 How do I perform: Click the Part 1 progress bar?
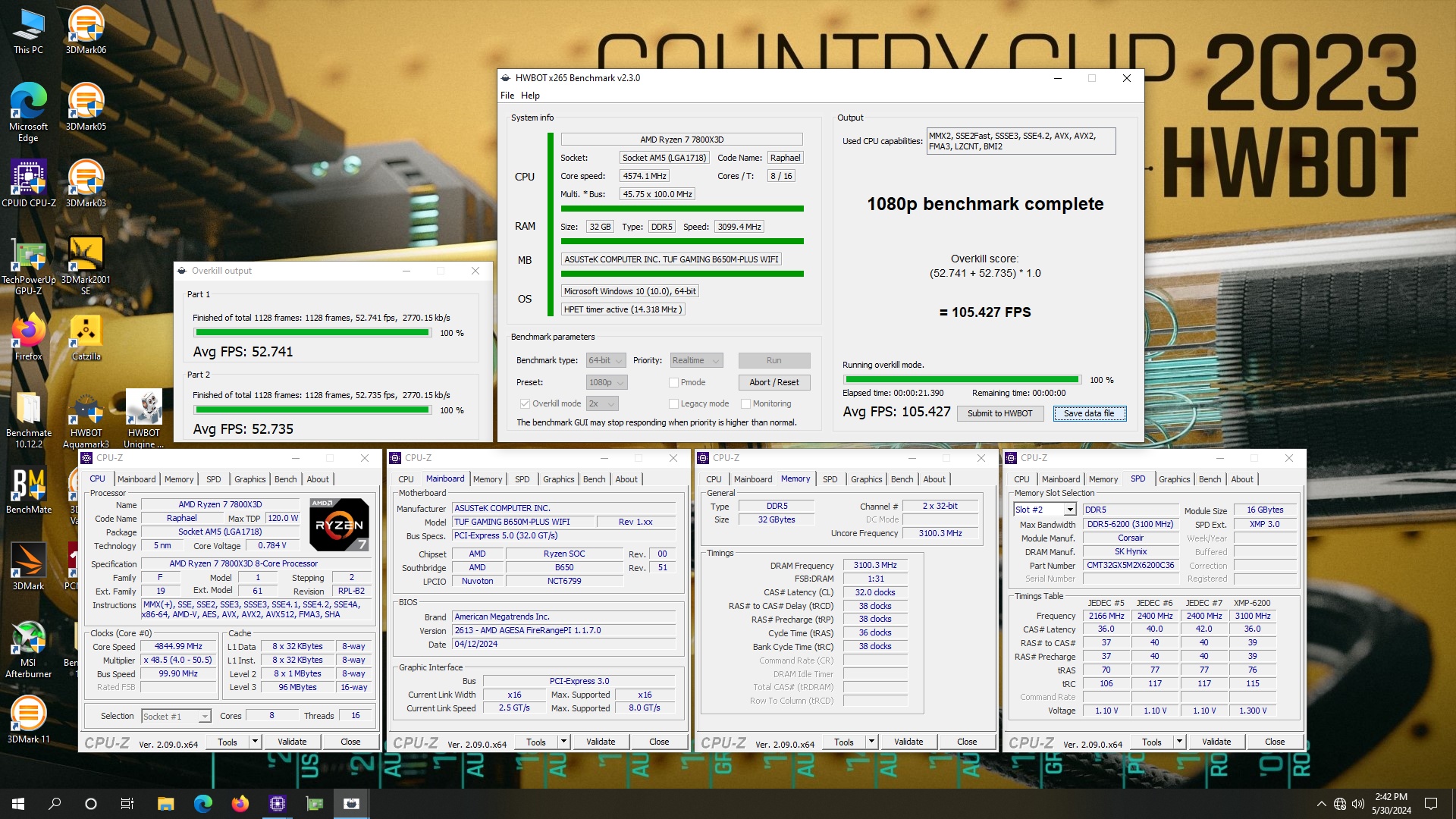[312, 333]
